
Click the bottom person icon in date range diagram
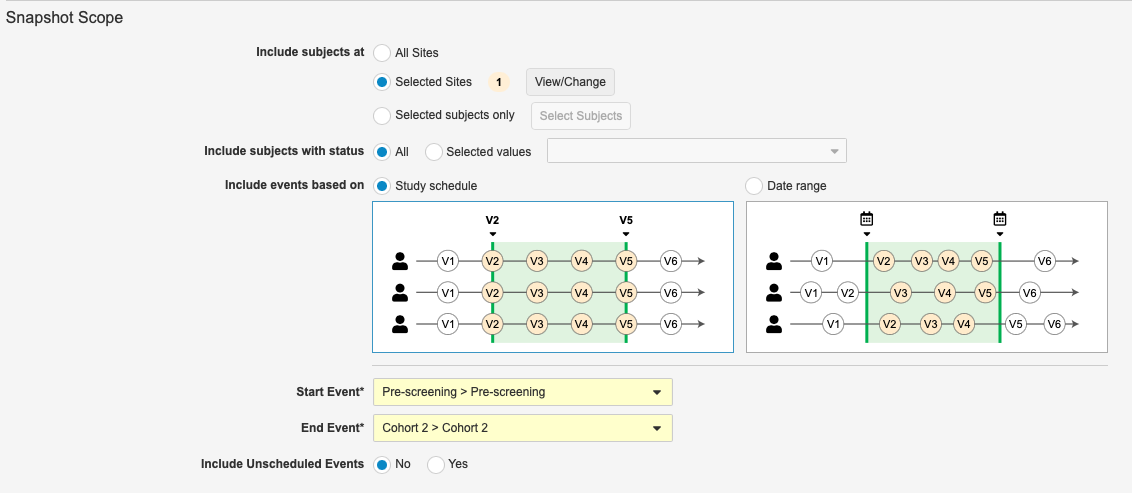coord(774,324)
